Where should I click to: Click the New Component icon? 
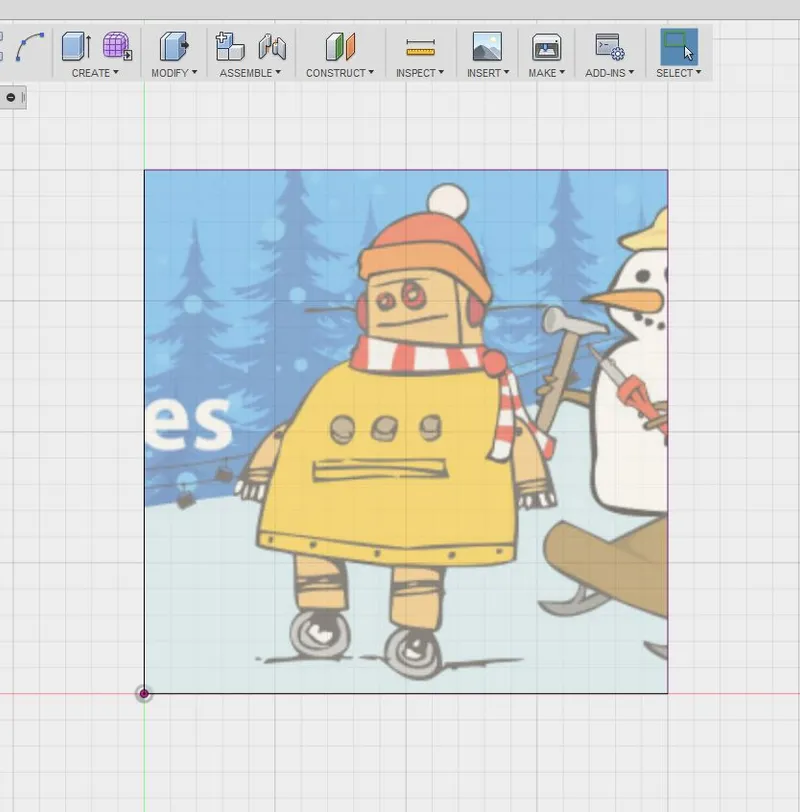pyautogui.click(x=230, y=47)
